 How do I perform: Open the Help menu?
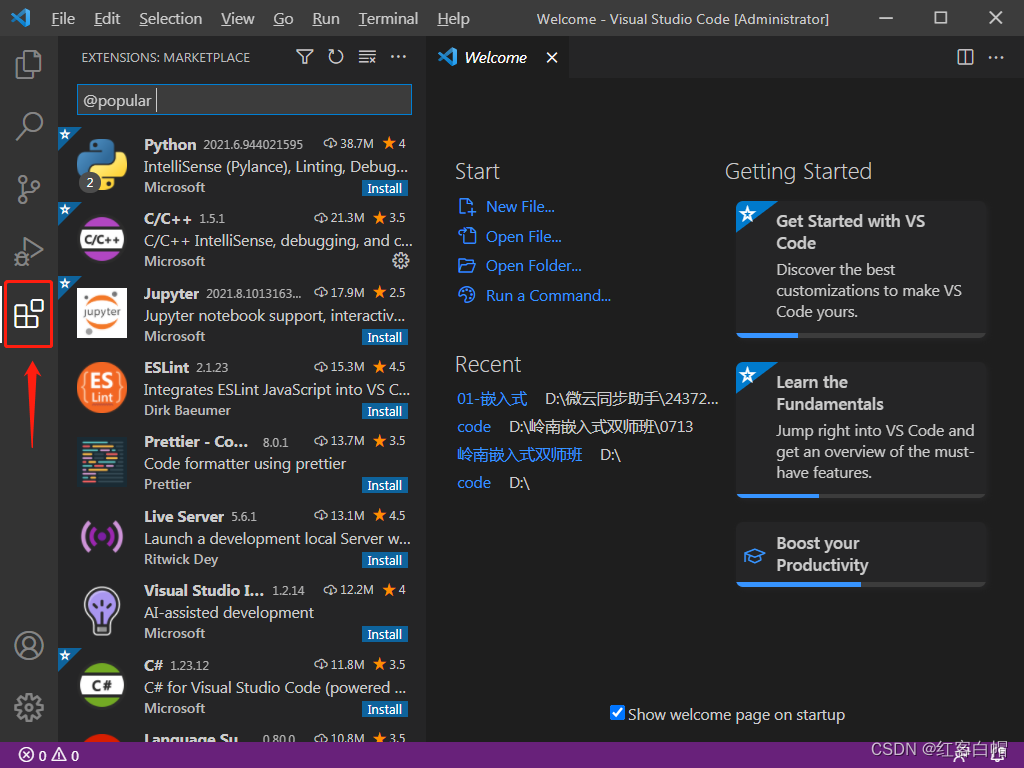coord(453,19)
